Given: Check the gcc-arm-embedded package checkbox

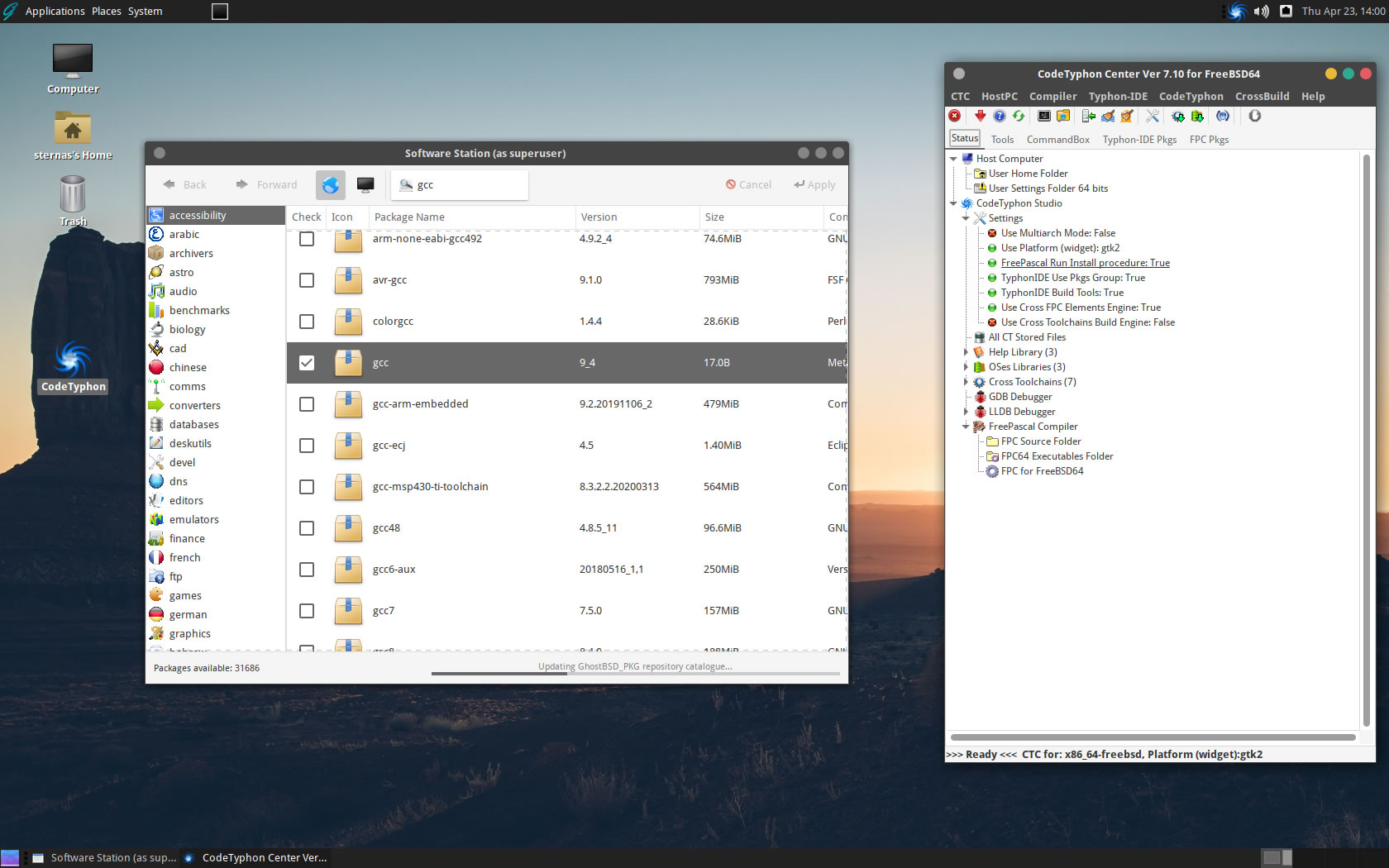Looking at the screenshot, I should click(307, 404).
